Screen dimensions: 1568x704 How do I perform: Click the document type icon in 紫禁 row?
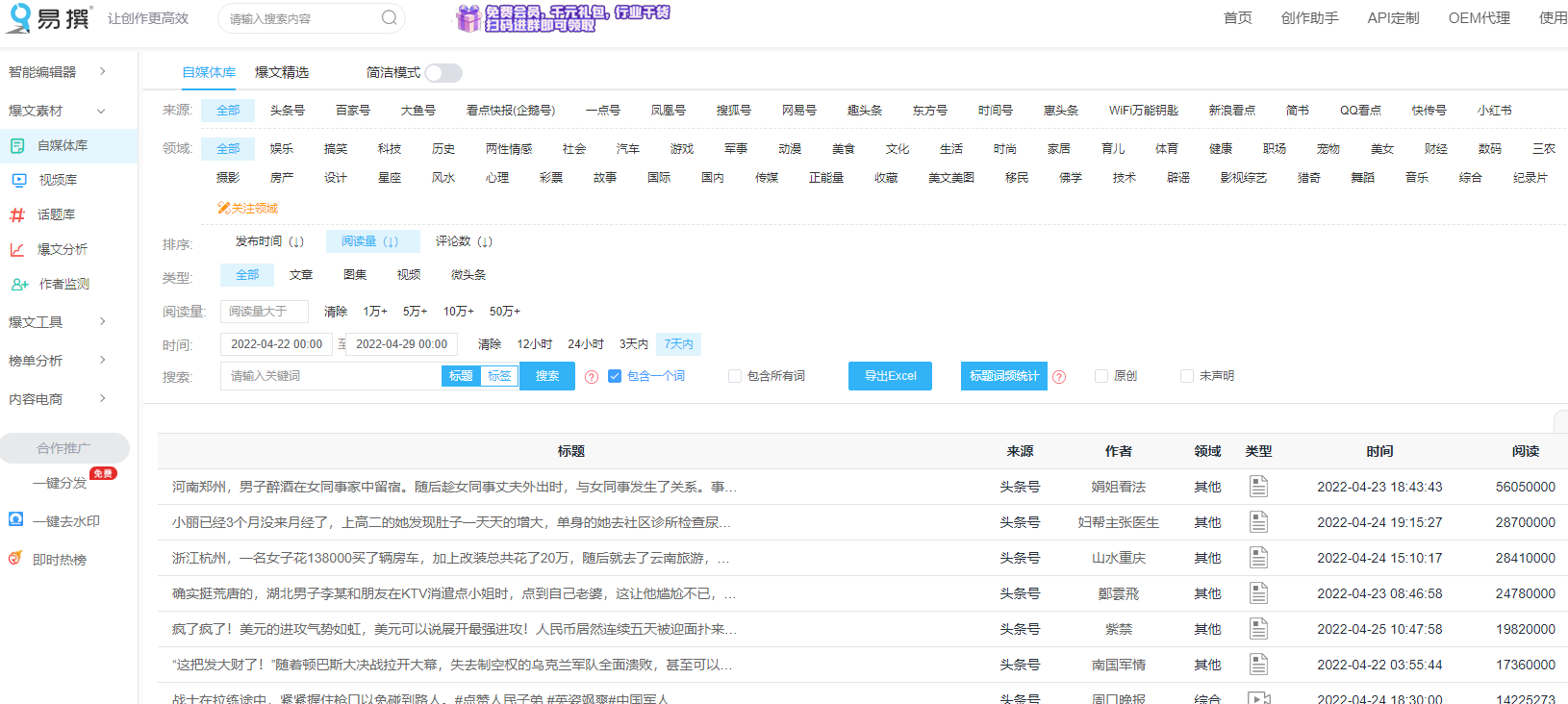click(1258, 629)
